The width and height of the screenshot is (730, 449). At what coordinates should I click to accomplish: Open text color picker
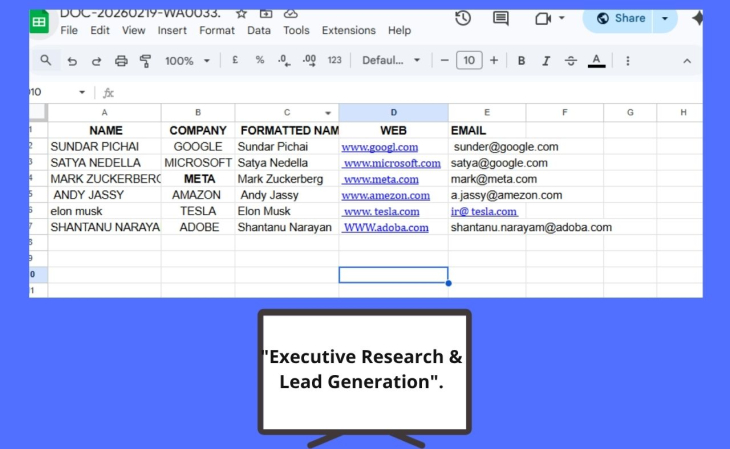tap(596, 61)
